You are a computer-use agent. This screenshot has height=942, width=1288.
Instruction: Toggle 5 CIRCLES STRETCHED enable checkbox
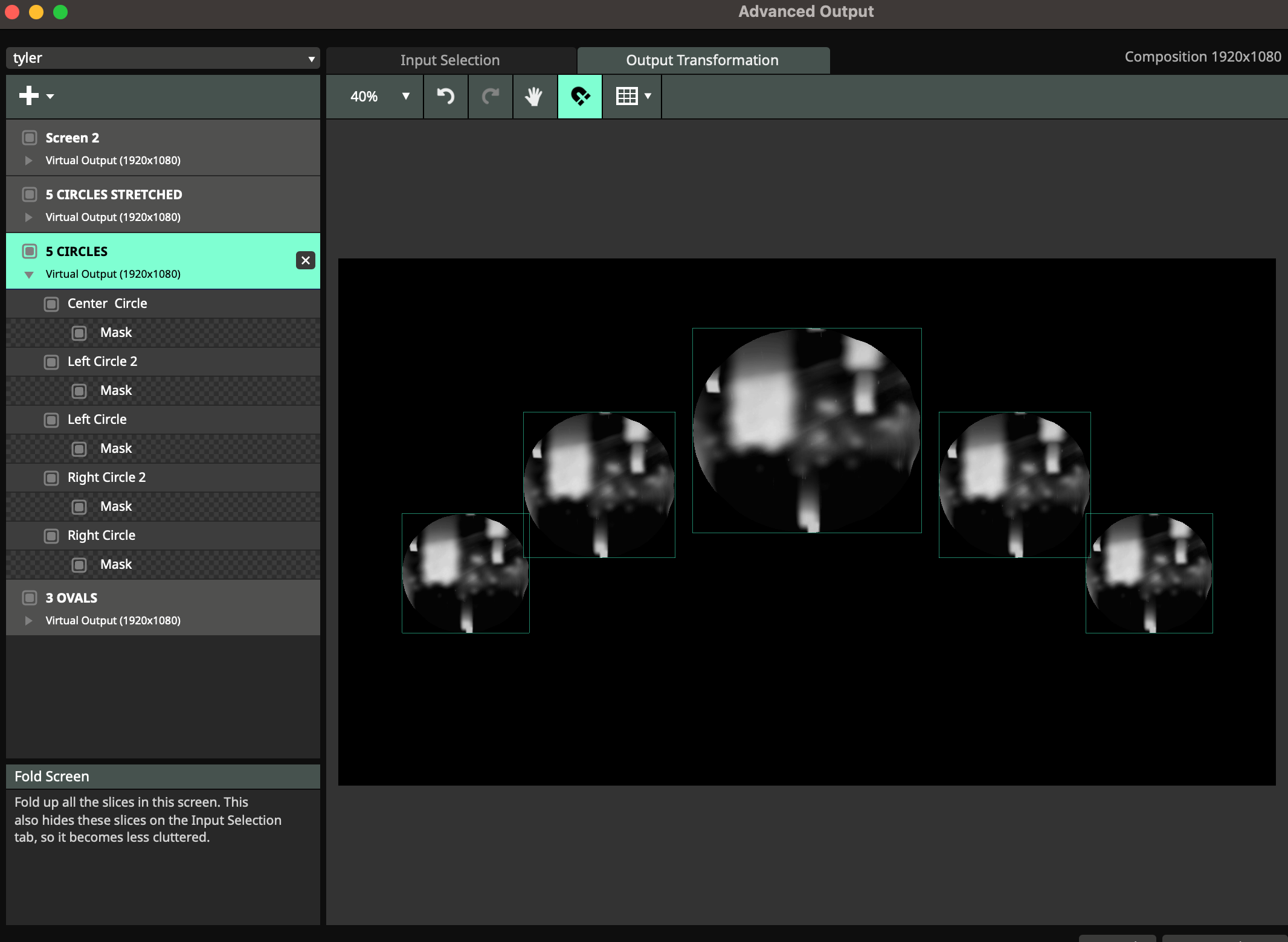(30, 194)
